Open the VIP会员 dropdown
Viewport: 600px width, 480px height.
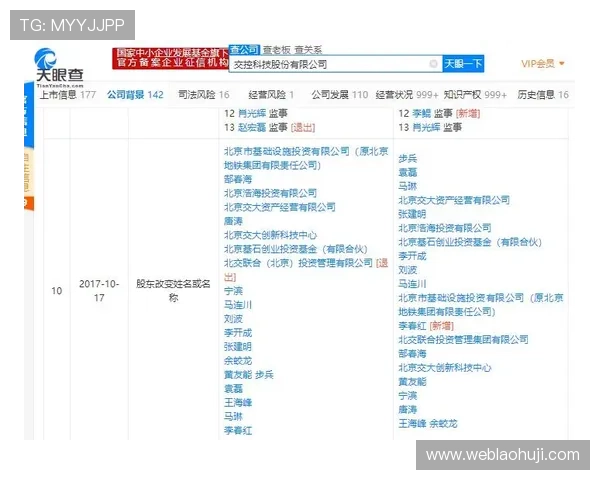pos(543,64)
